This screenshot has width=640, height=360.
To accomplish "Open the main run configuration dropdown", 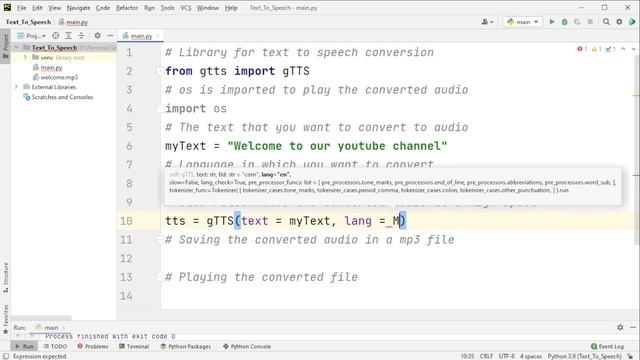I will [x=523, y=22].
